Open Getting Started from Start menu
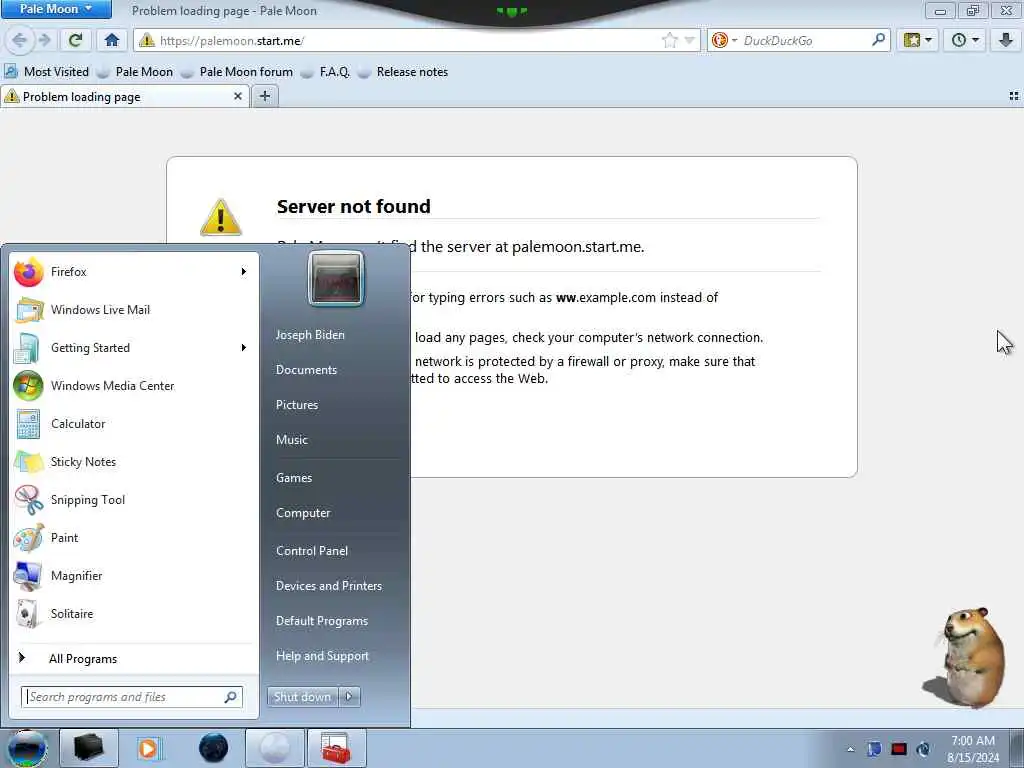The width and height of the screenshot is (1024, 768). pyautogui.click(x=134, y=347)
